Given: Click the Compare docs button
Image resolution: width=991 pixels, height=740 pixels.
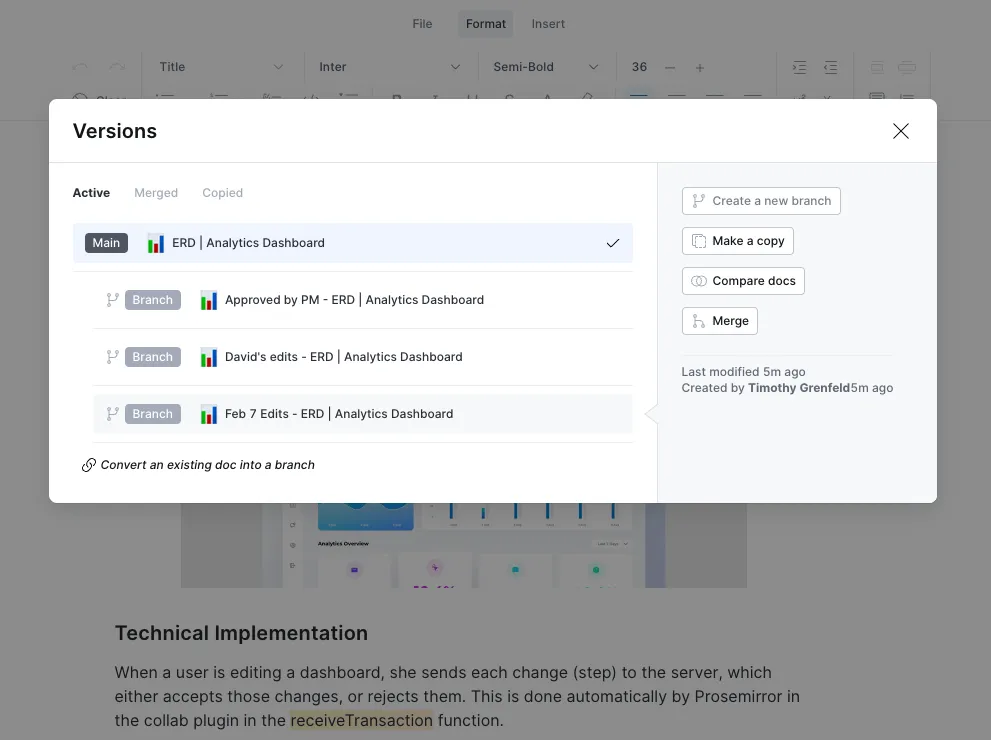Looking at the screenshot, I should pos(743,281).
